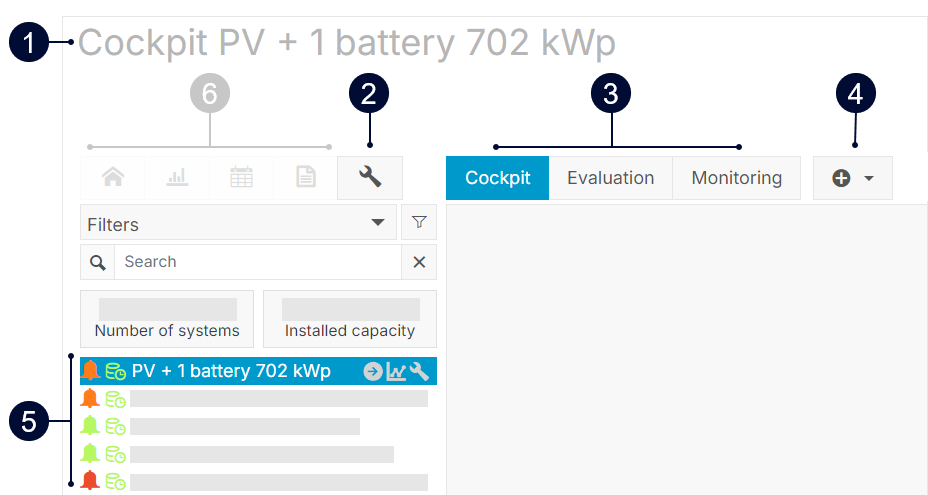Viewport: 928px width, 495px height.
Task: Clear the search with X button
Action: point(419,262)
